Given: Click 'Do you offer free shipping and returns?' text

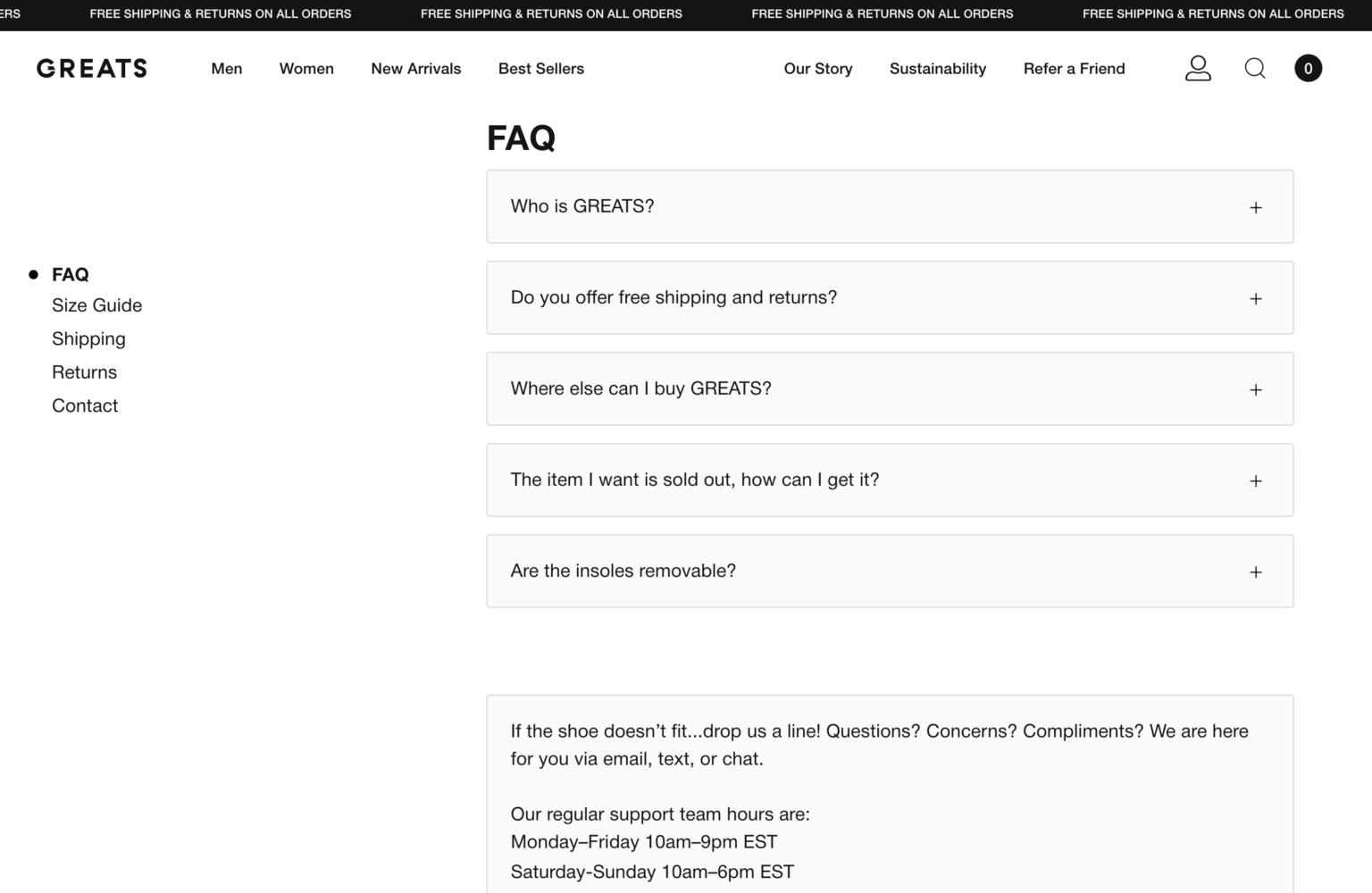Looking at the screenshot, I should click(673, 297).
